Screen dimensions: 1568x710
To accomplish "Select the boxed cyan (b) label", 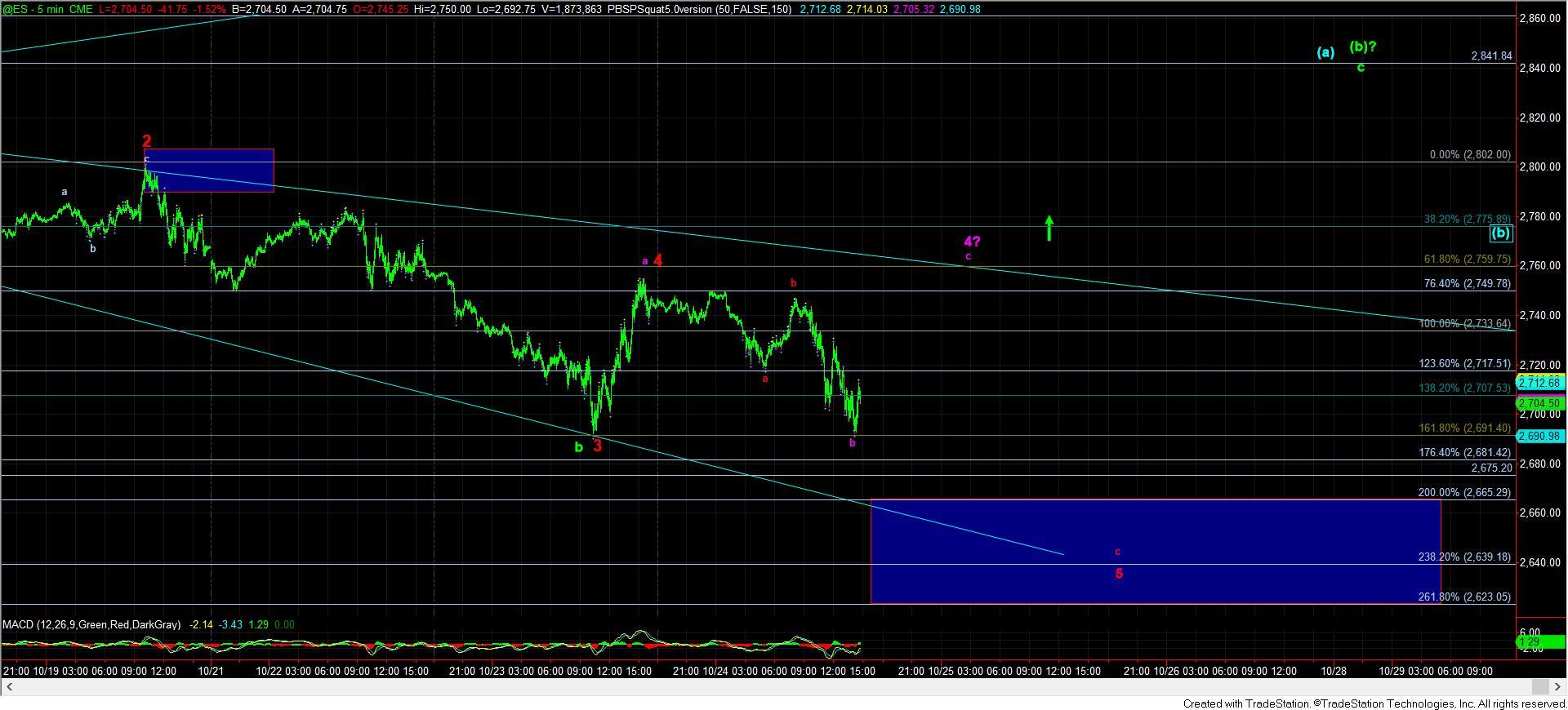I will point(1501,233).
